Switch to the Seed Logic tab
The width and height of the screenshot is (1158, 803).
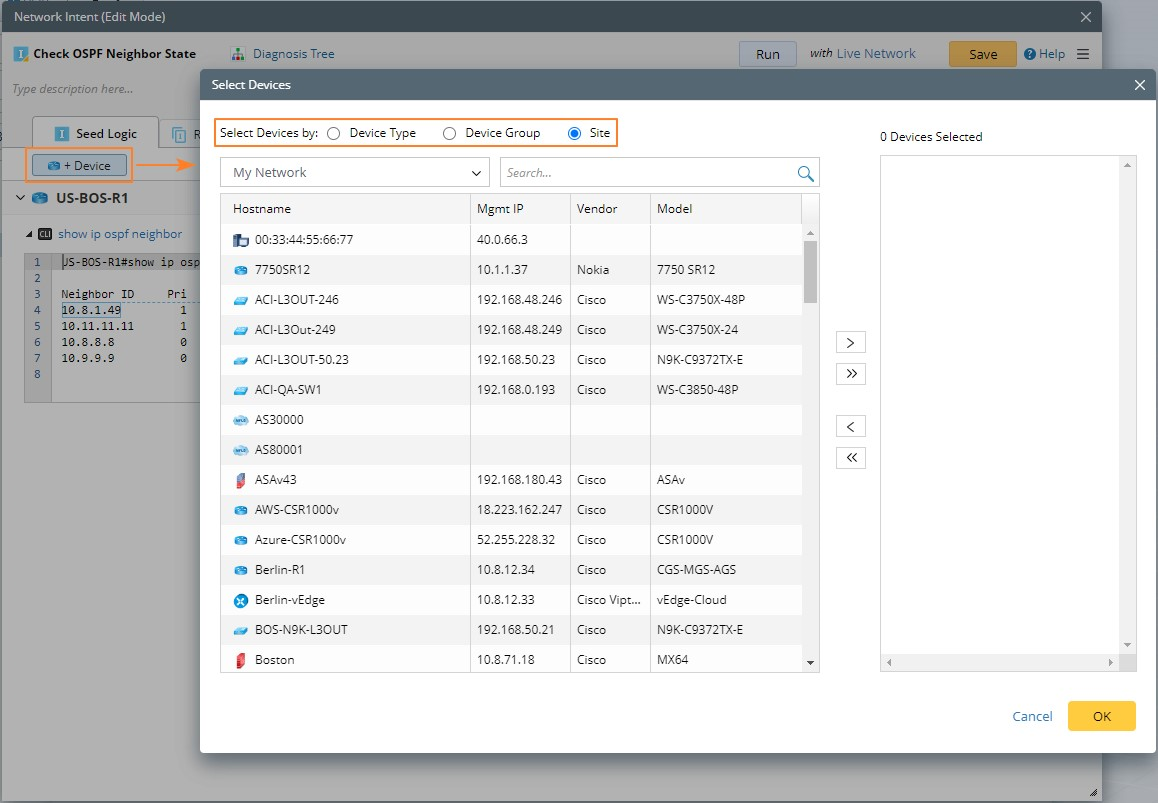coord(96,134)
